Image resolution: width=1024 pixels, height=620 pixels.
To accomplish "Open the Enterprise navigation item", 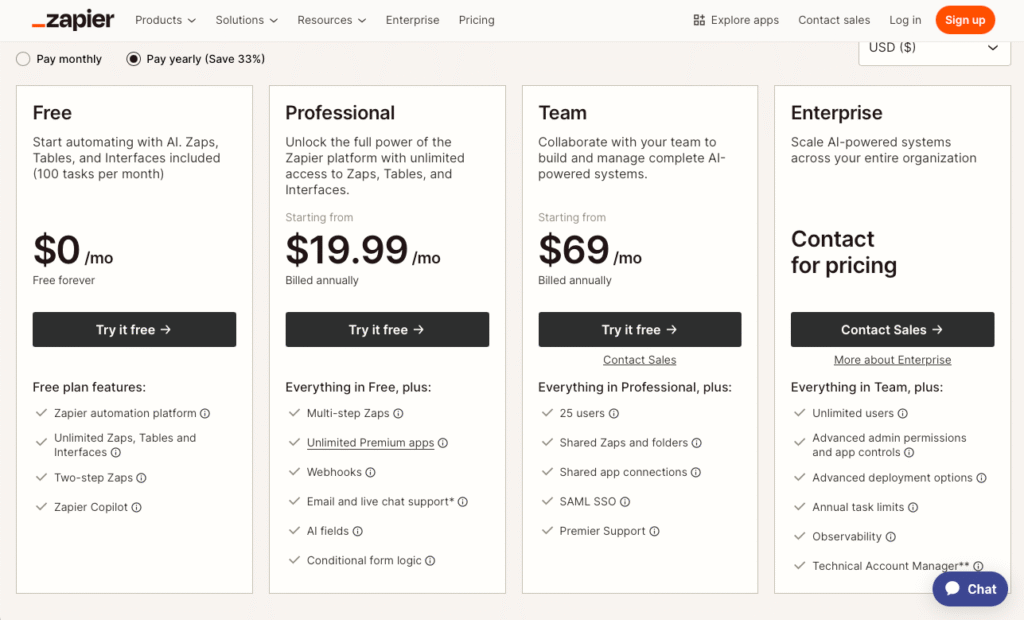I will (412, 19).
